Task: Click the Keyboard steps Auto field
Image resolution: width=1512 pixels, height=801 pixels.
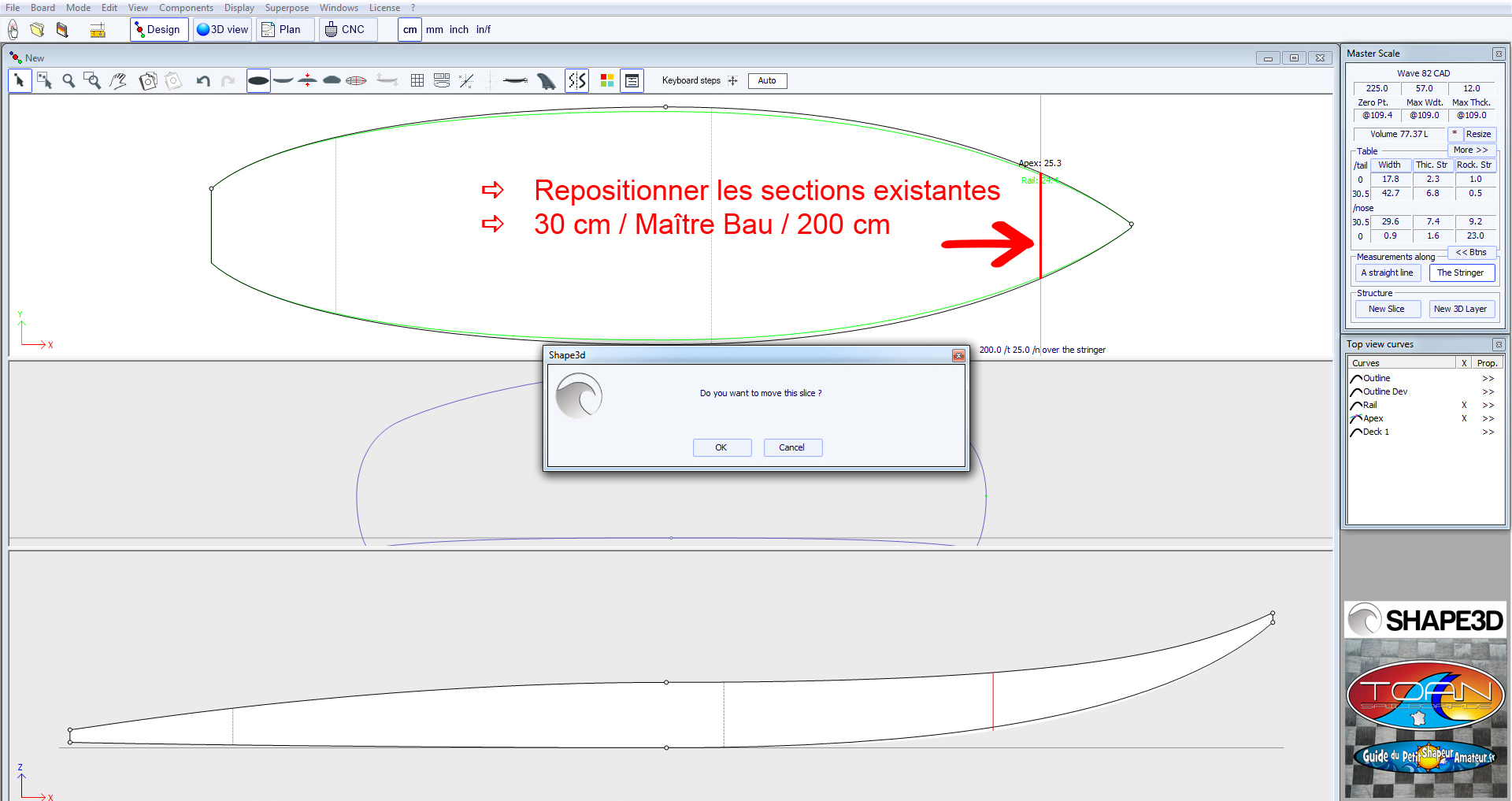Action: 767,80
